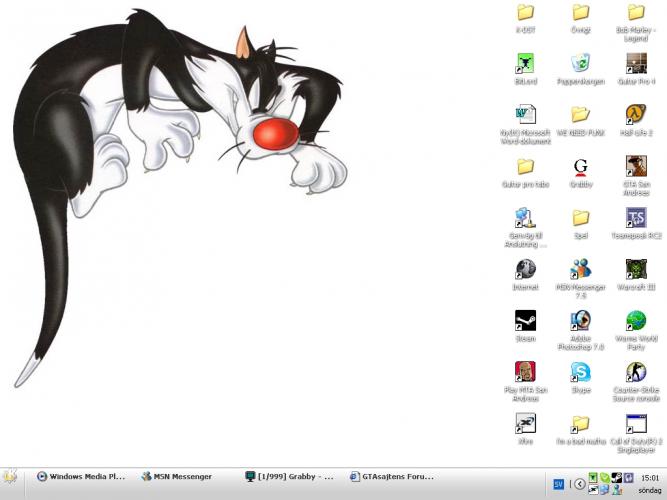Activate the Grabby window in taskbar

tap(290, 477)
